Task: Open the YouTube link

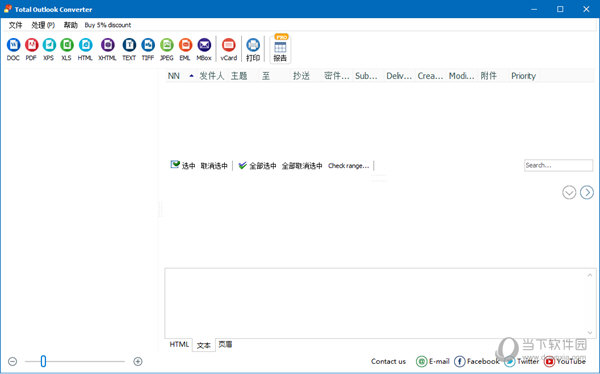Action: pos(565,361)
